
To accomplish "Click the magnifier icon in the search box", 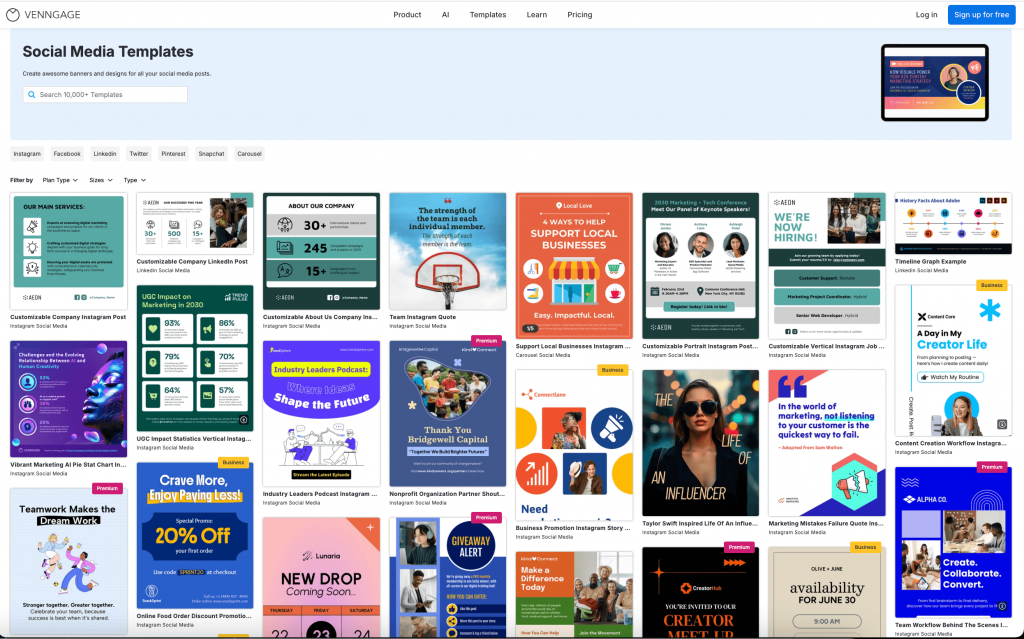I will click(31, 95).
